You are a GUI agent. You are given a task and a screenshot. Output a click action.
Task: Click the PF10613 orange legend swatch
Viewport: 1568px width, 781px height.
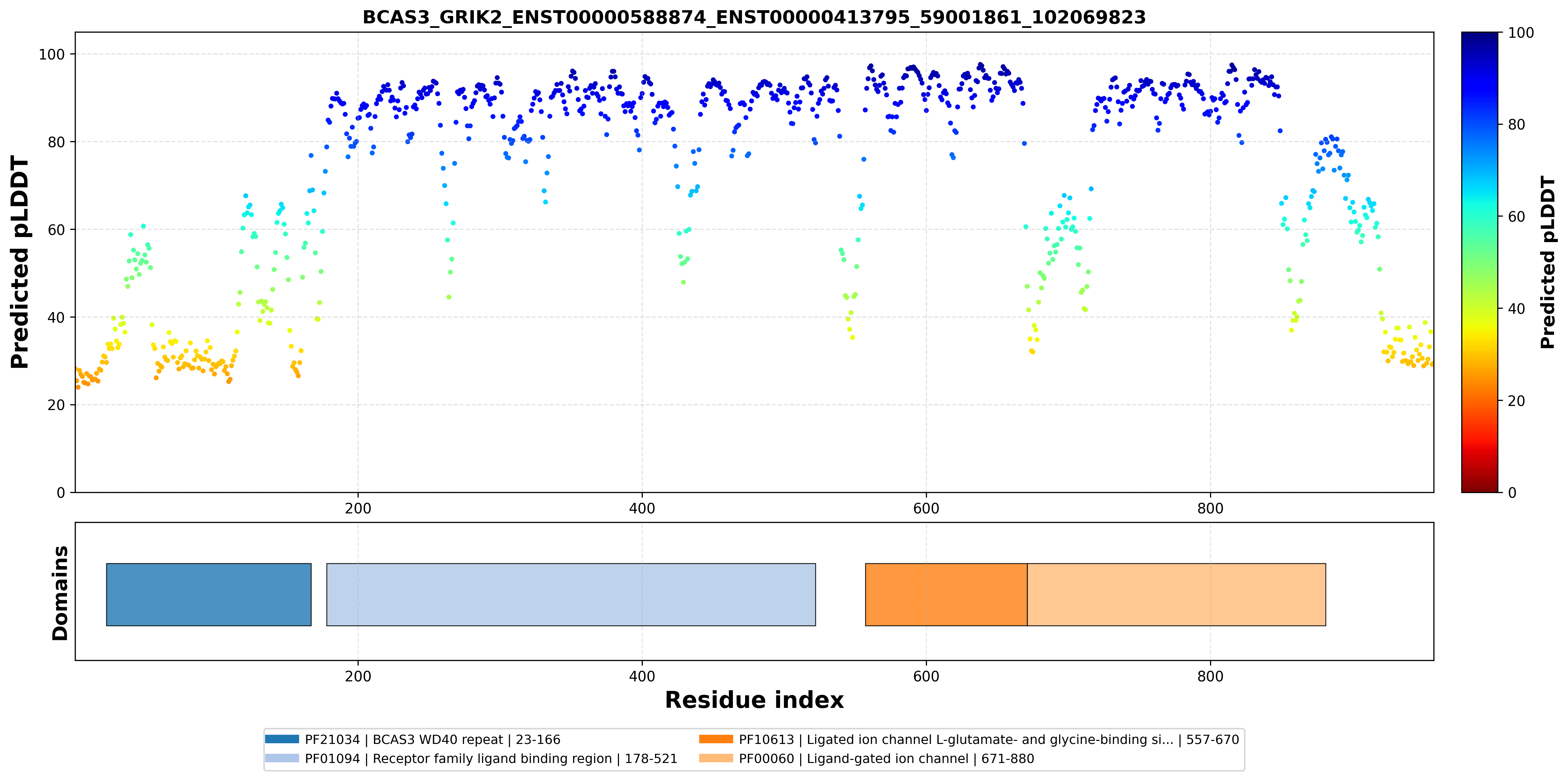coord(717,739)
